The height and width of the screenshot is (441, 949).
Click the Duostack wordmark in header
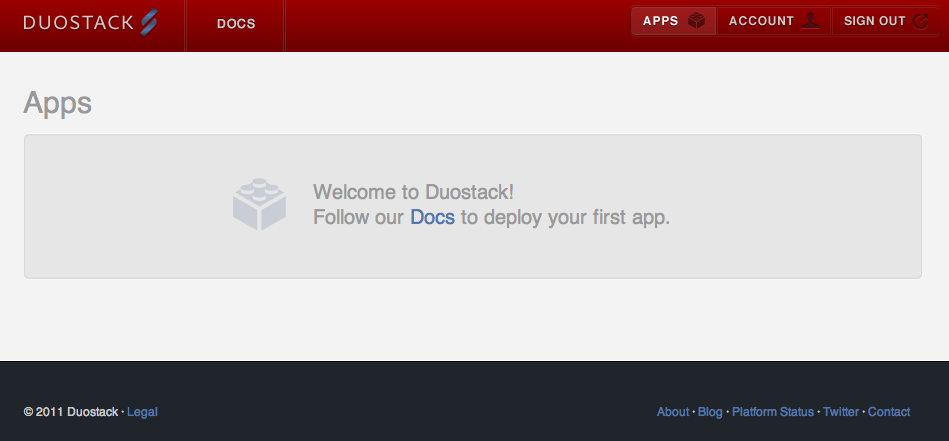(78, 22)
